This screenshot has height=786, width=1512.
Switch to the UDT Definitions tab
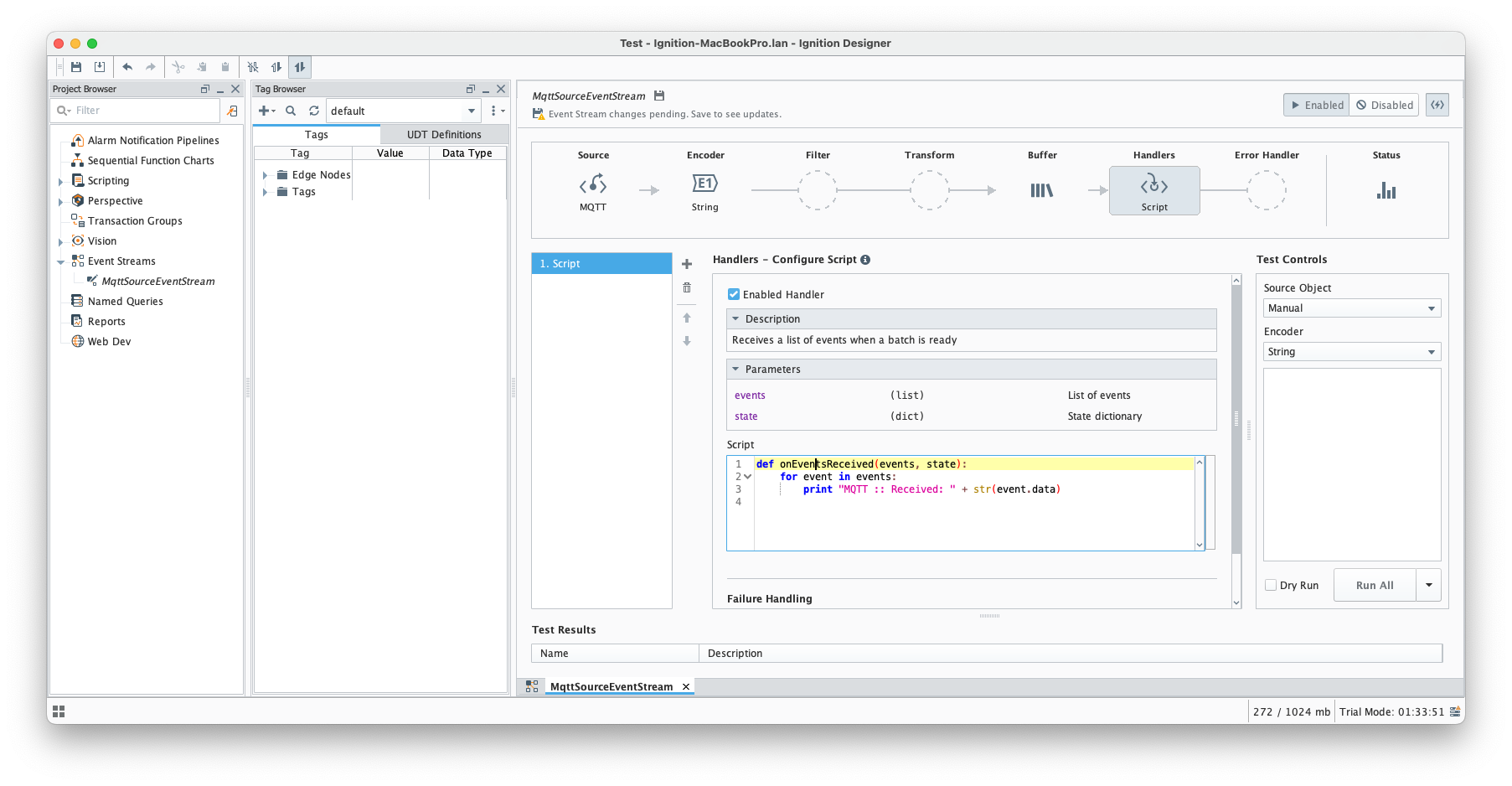click(x=444, y=134)
